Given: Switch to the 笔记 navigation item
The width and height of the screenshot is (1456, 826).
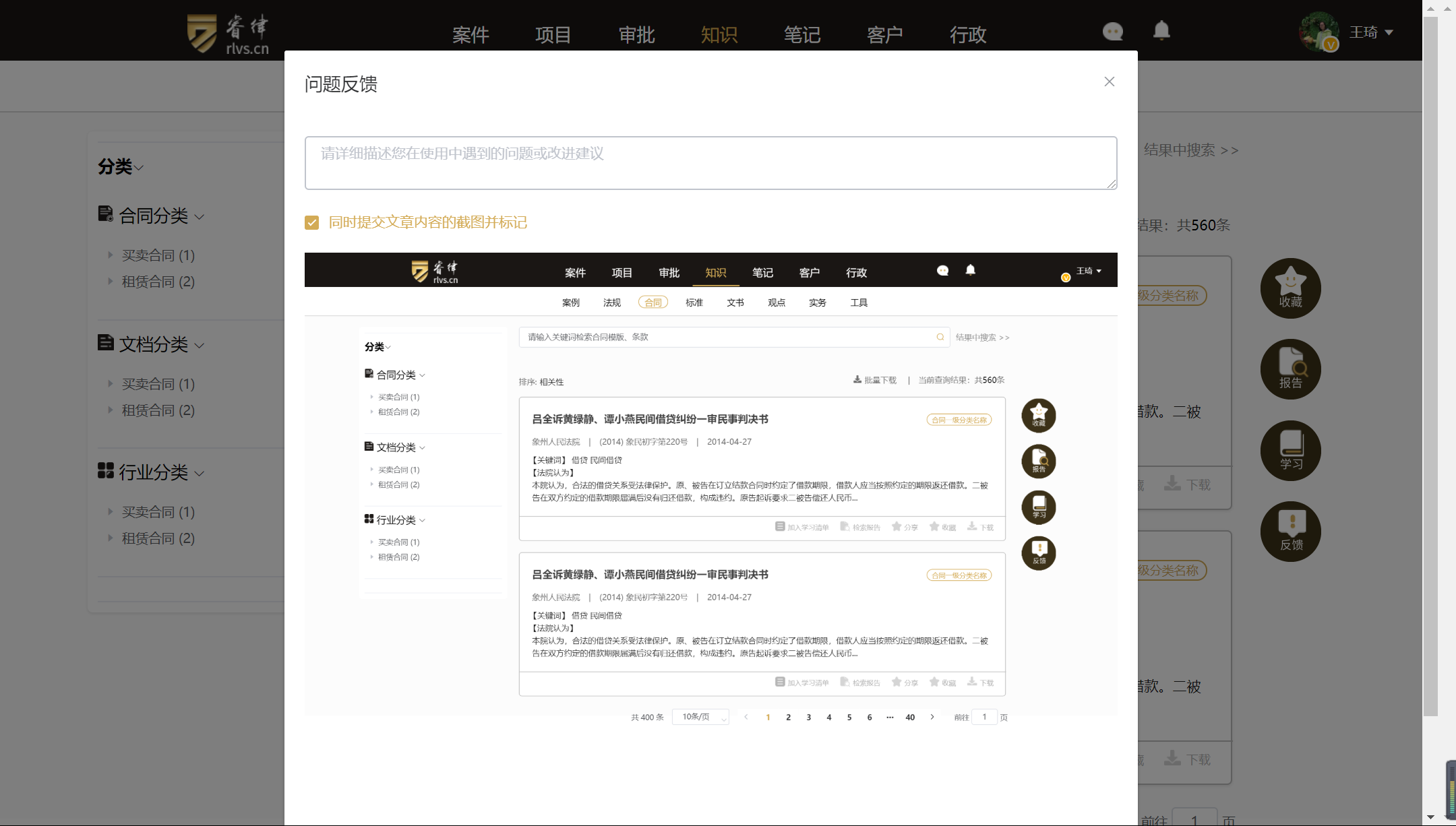Looking at the screenshot, I should 801,34.
